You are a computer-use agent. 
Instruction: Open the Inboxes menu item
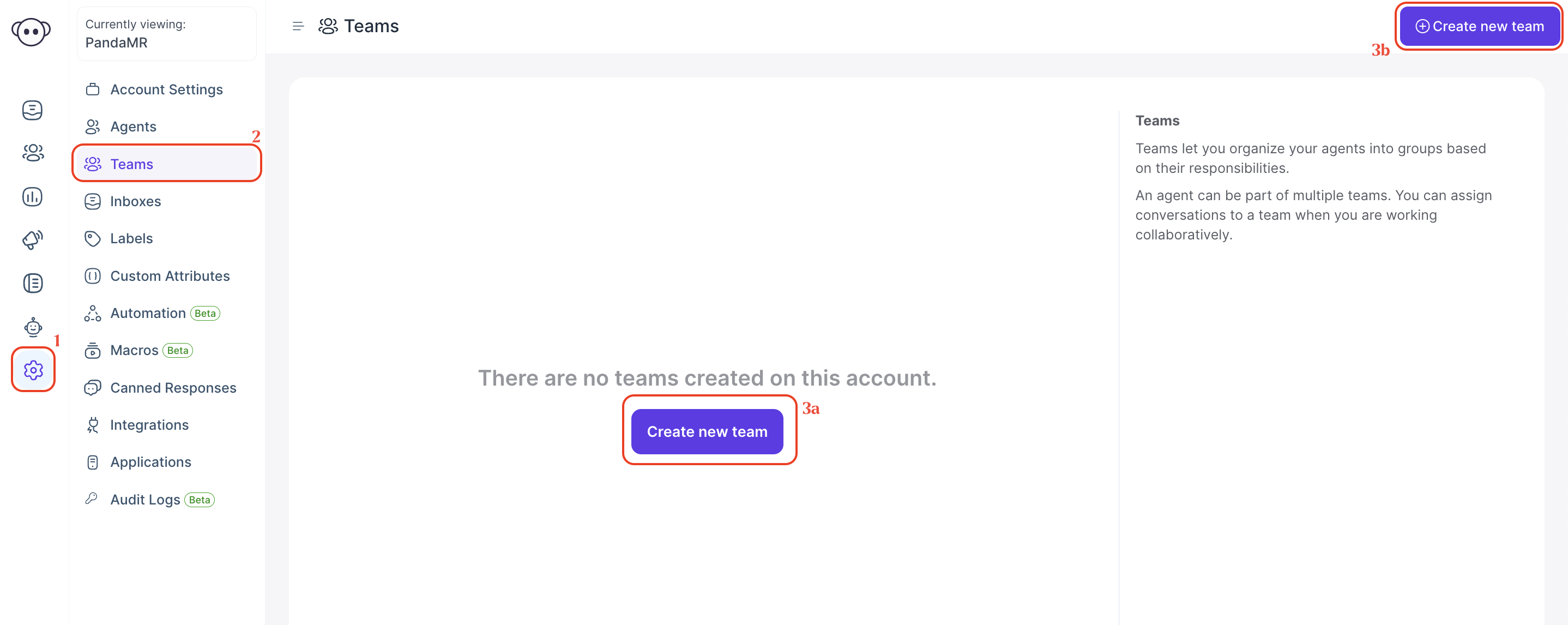coord(135,201)
